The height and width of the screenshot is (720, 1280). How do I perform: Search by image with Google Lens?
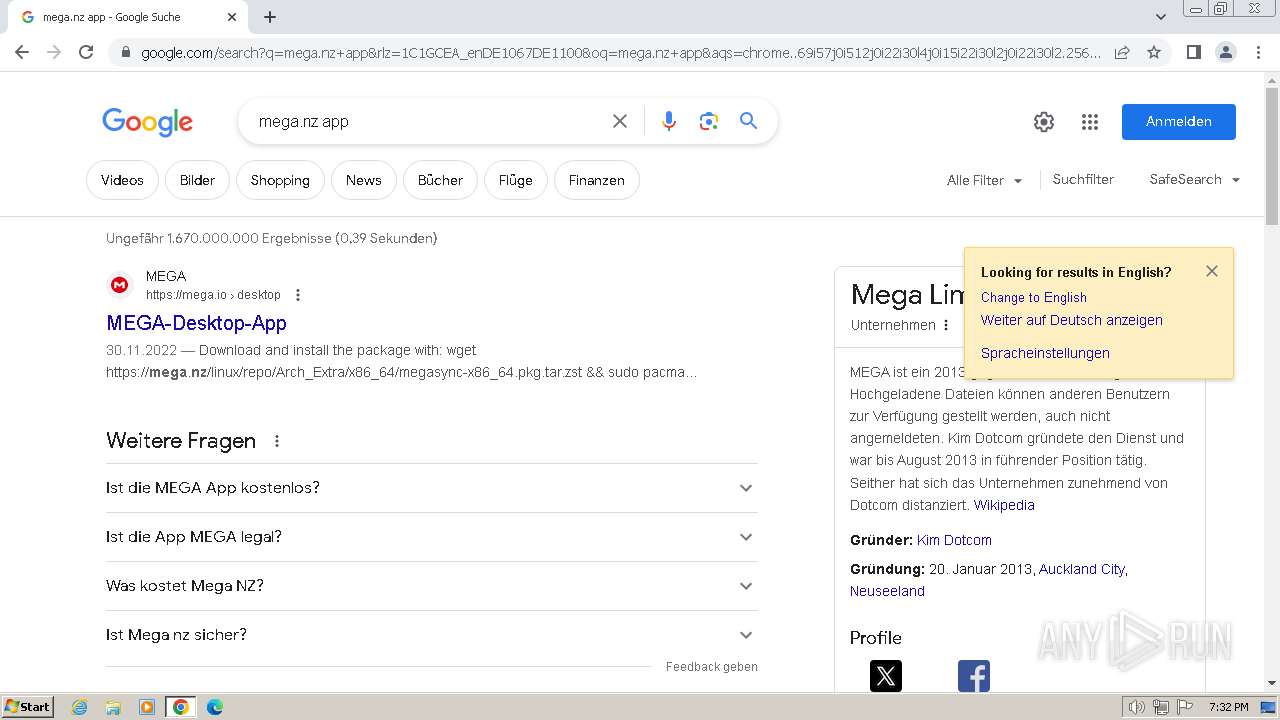709,121
